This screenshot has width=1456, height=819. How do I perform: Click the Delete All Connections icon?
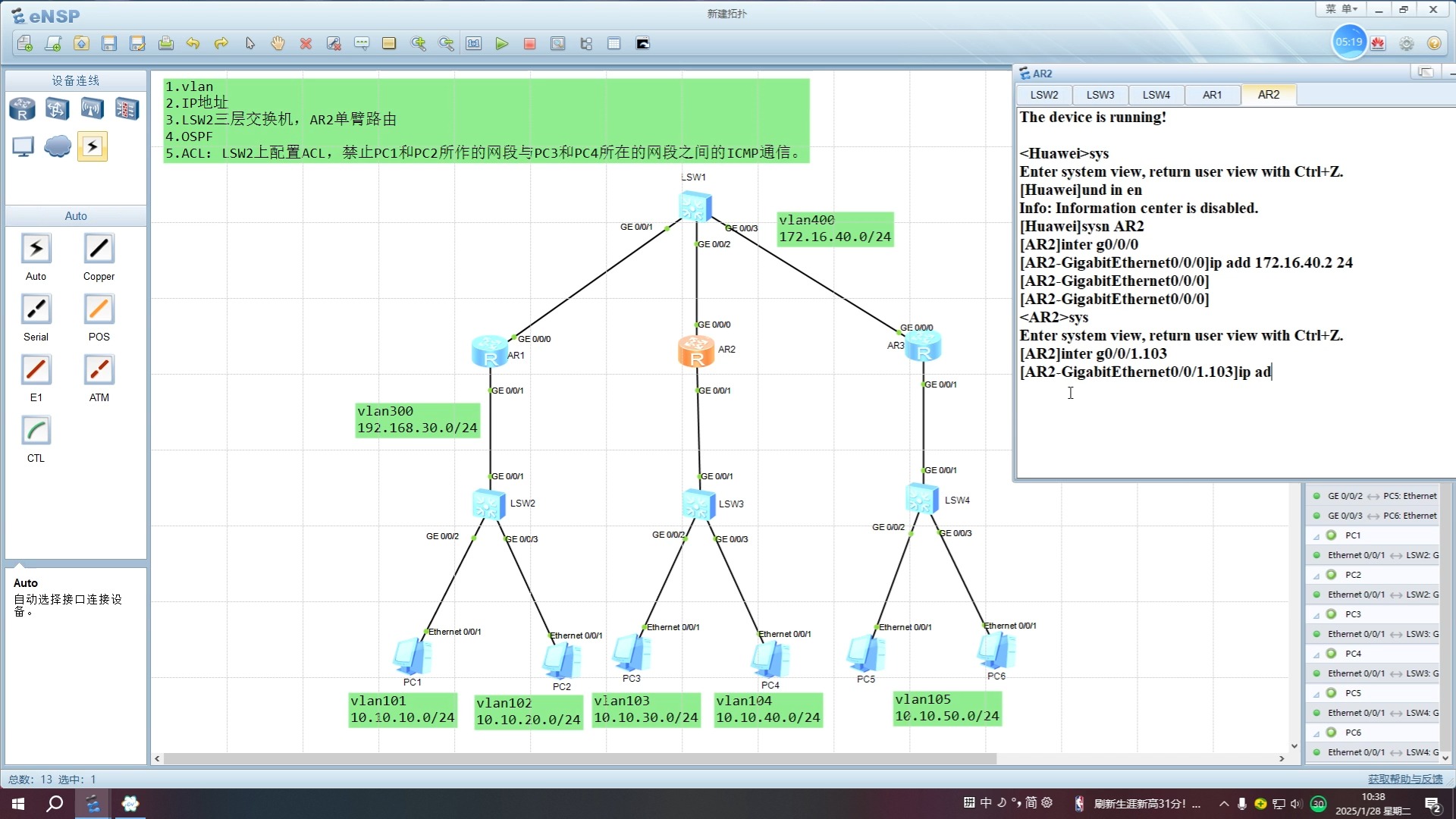334,43
